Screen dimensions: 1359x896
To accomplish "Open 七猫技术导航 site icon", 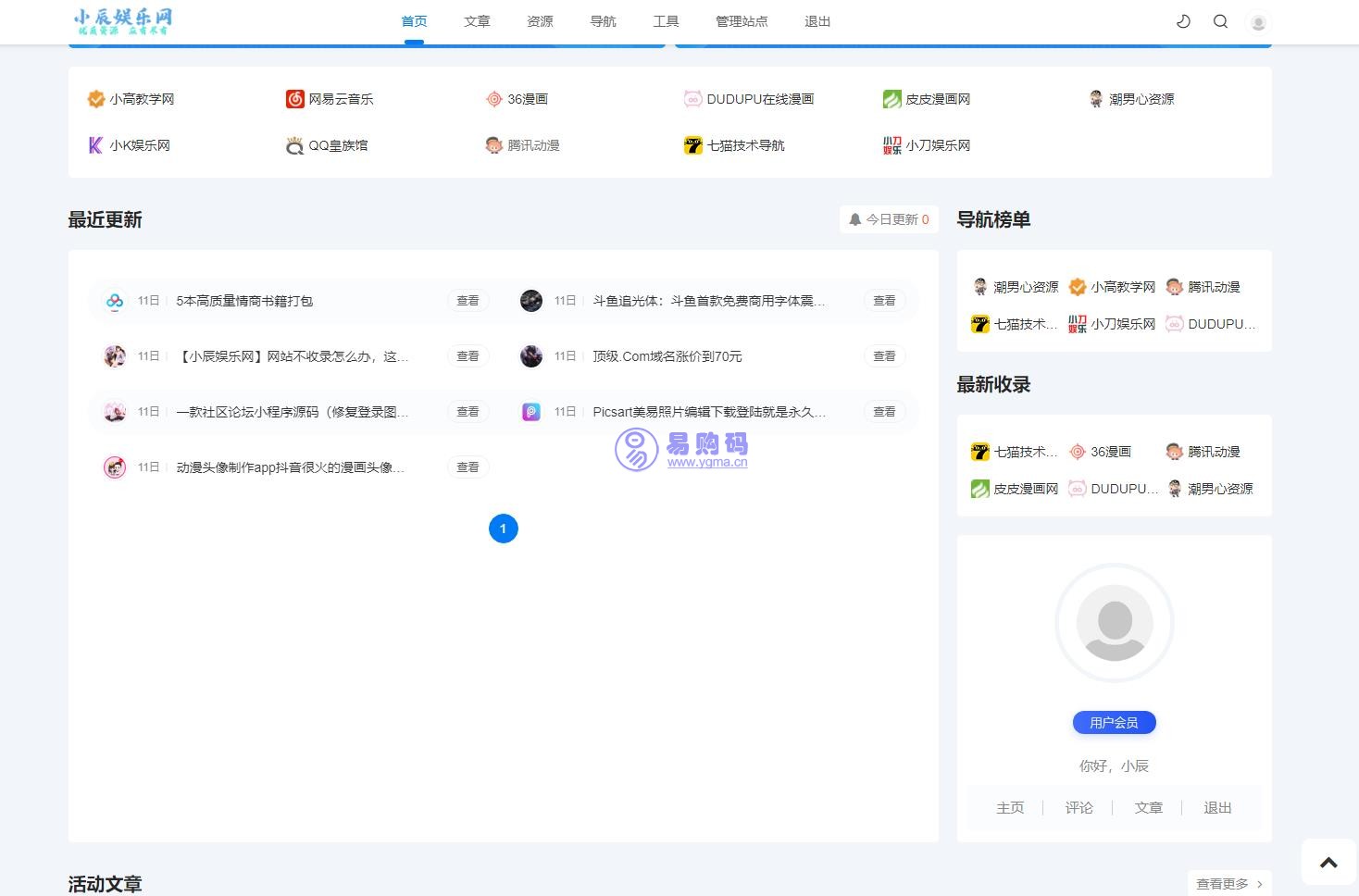I will click(x=693, y=145).
